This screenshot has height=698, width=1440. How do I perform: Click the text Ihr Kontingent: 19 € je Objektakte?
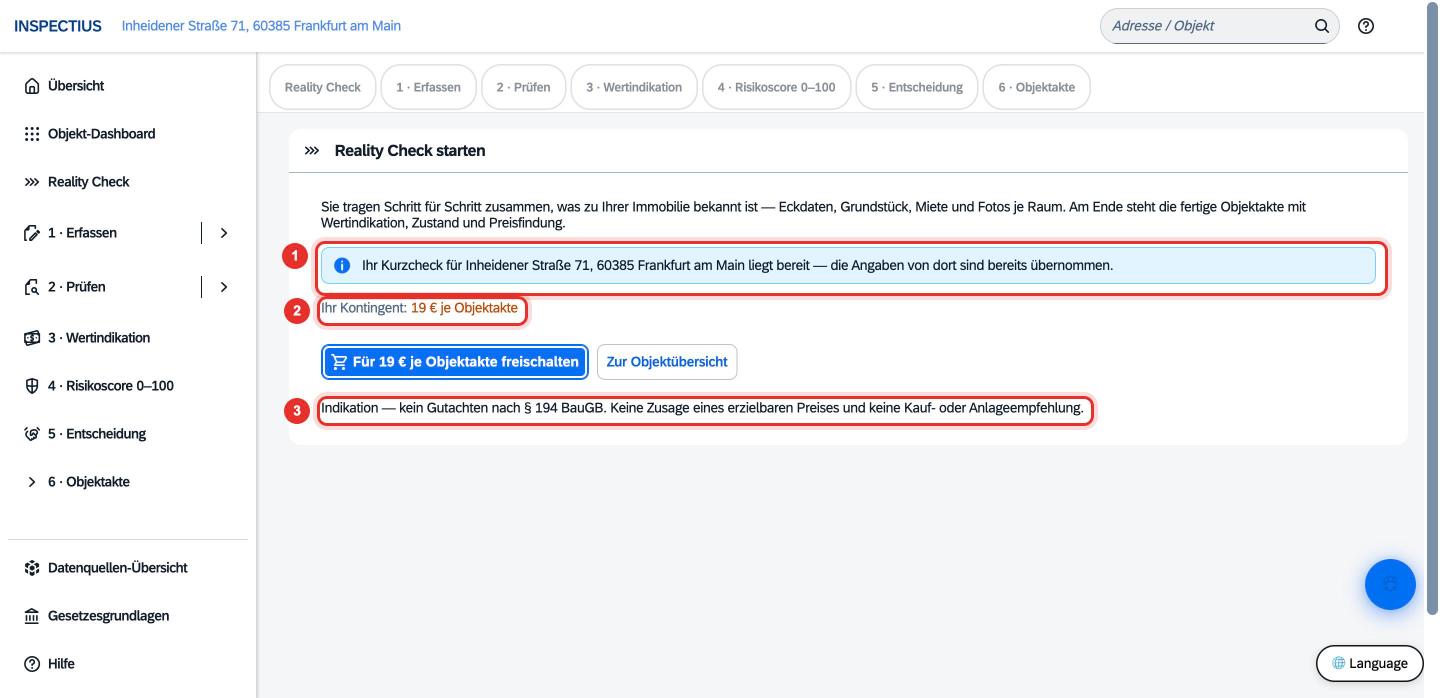(419, 309)
